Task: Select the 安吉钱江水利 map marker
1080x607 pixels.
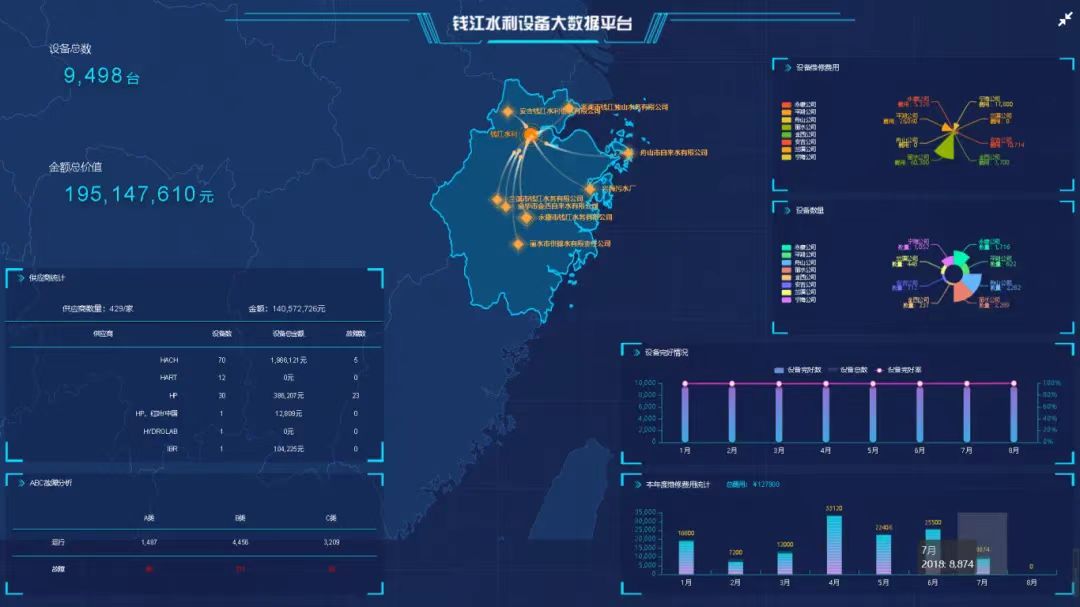Action: click(508, 111)
